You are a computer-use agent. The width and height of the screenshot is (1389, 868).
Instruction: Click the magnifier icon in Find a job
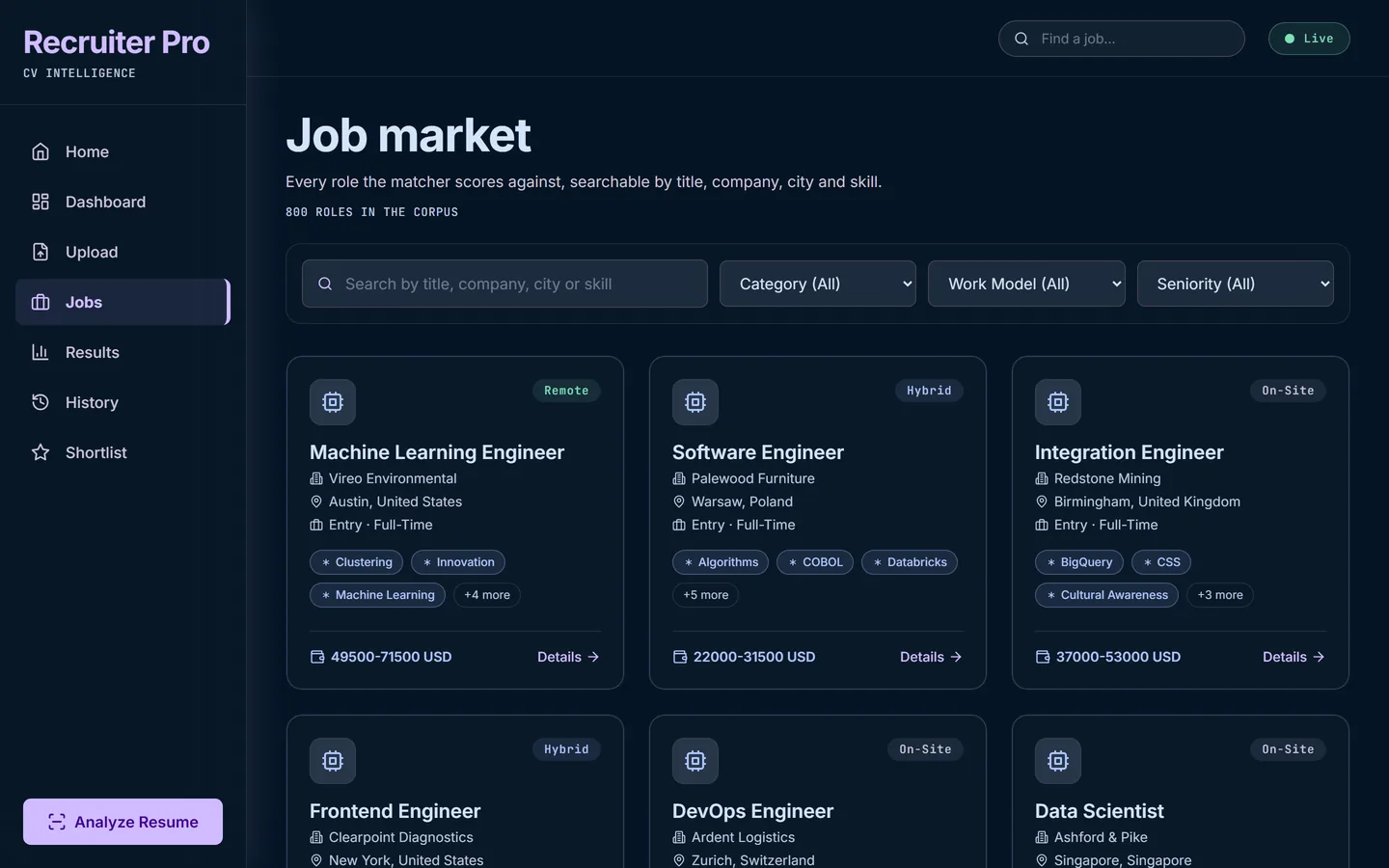point(1021,39)
